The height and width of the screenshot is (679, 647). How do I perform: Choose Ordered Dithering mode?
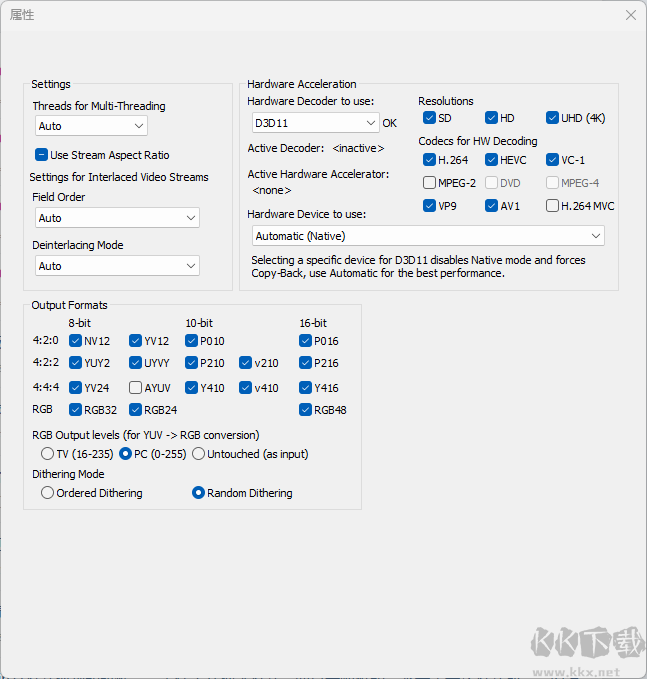(x=48, y=493)
